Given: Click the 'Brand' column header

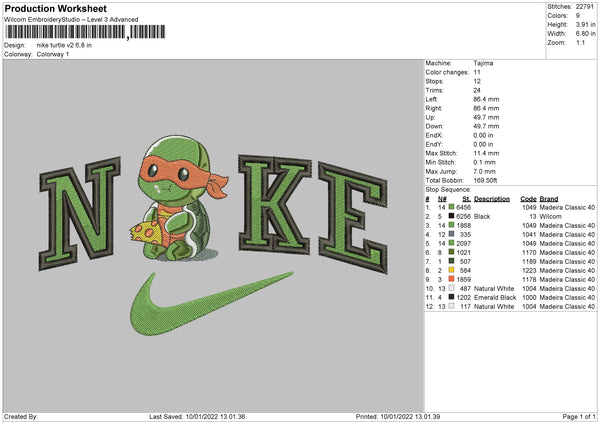Looking at the screenshot, I should [x=549, y=199].
